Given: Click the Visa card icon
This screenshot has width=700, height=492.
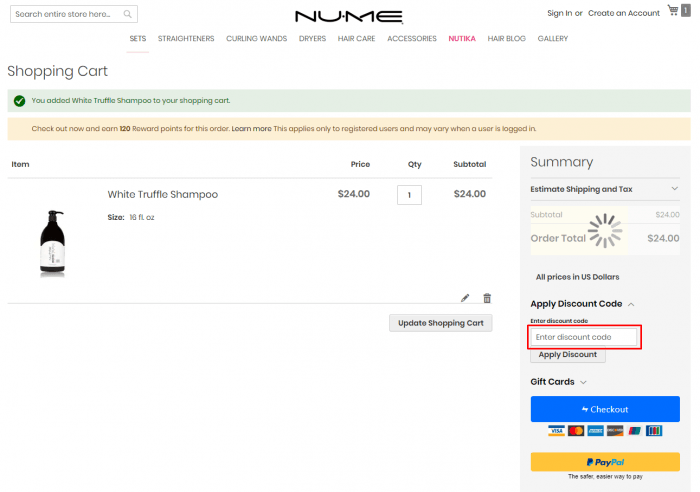Looking at the screenshot, I should click(557, 430).
